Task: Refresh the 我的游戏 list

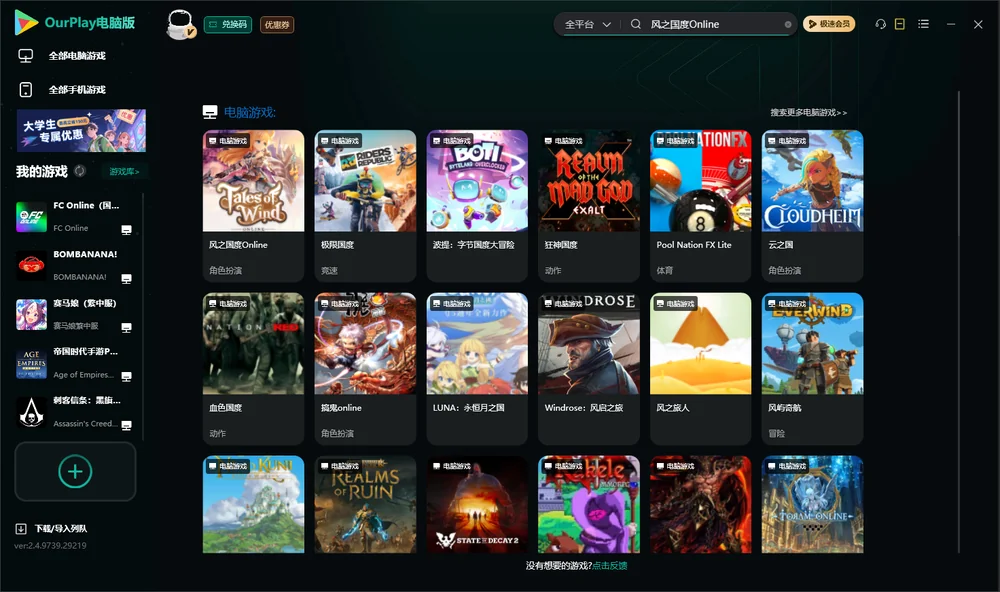Action: point(80,171)
